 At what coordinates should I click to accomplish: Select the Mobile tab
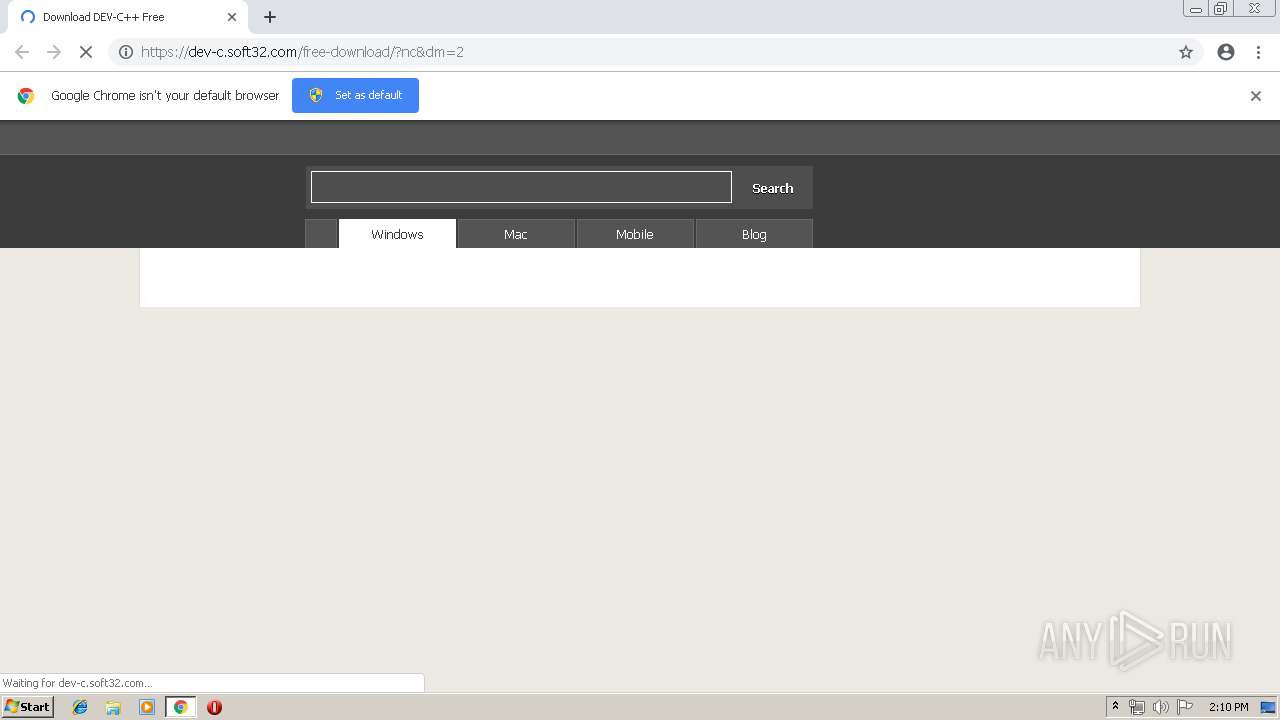click(635, 234)
